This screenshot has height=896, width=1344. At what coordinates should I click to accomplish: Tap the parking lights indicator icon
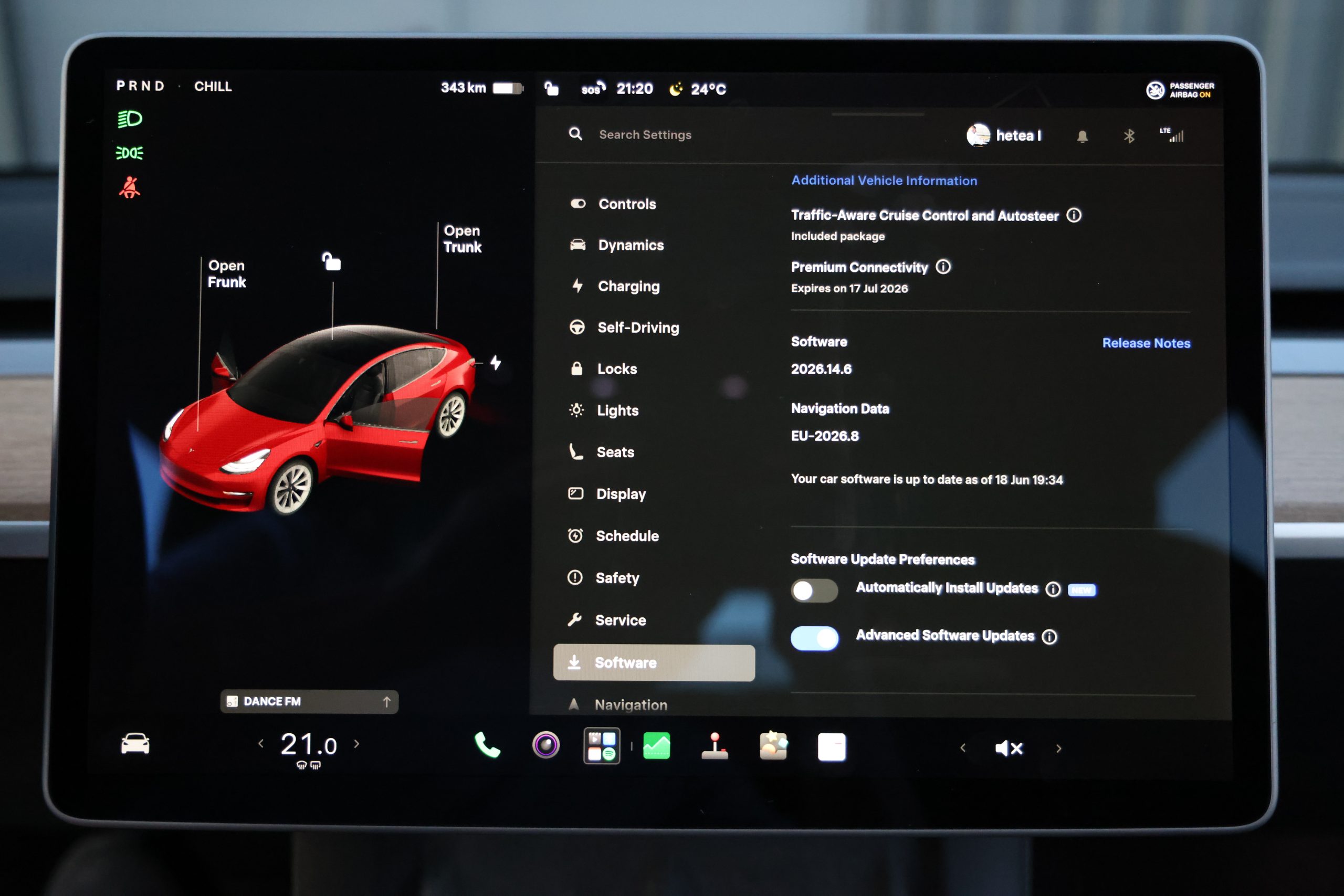(130, 153)
